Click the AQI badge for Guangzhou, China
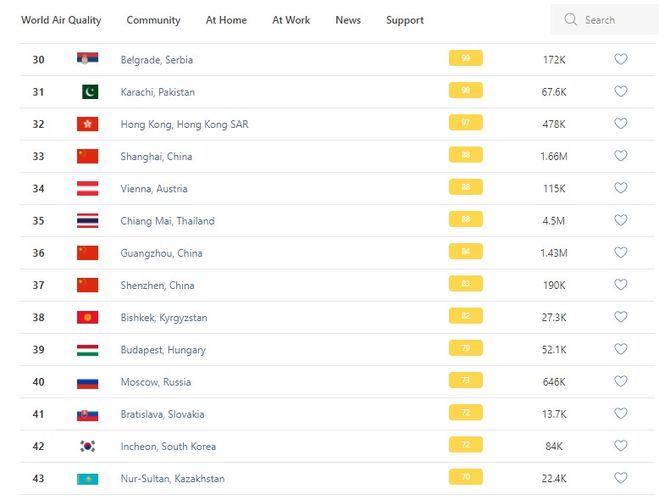 pos(466,253)
